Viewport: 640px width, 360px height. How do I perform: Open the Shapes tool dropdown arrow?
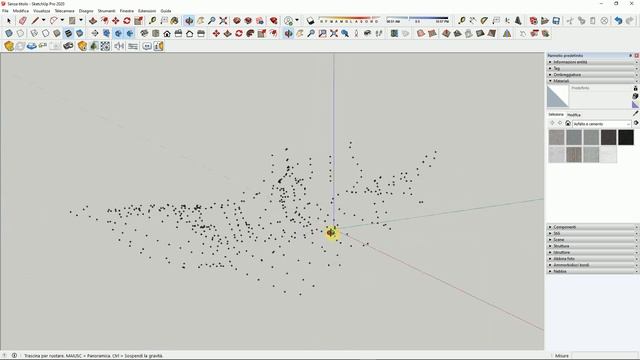pos(81,20)
